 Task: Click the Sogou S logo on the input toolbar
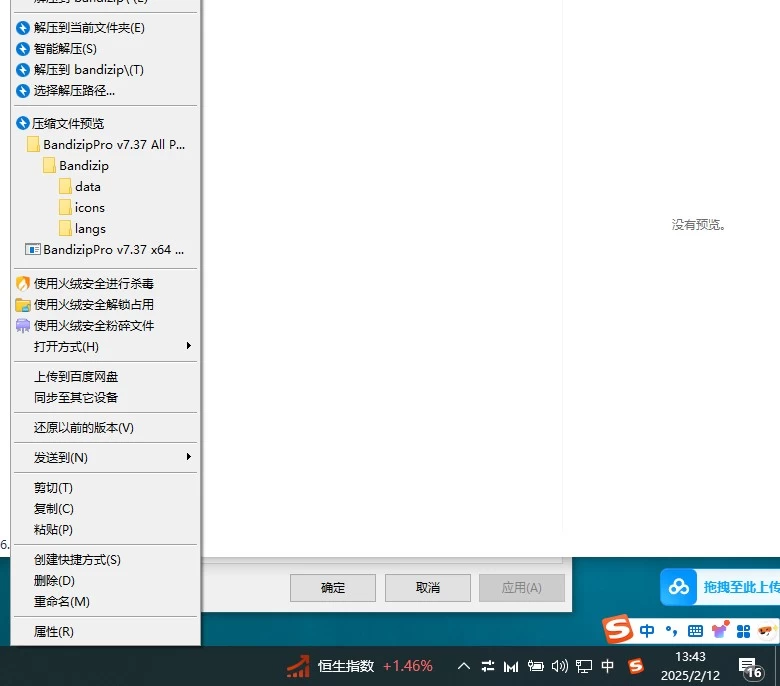(x=617, y=629)
